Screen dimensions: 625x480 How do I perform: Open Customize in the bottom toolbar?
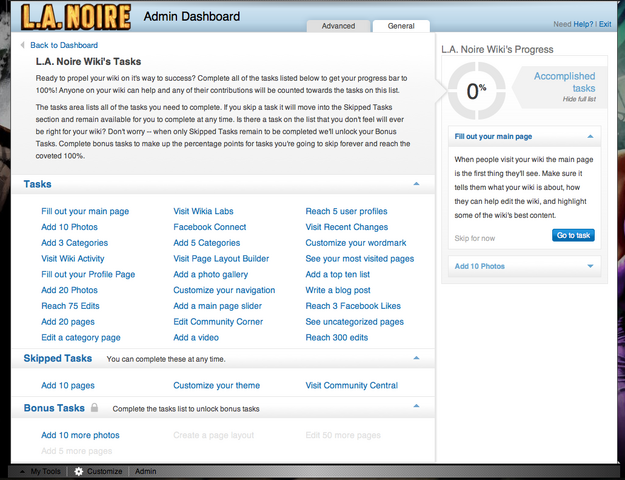point(104,471)
